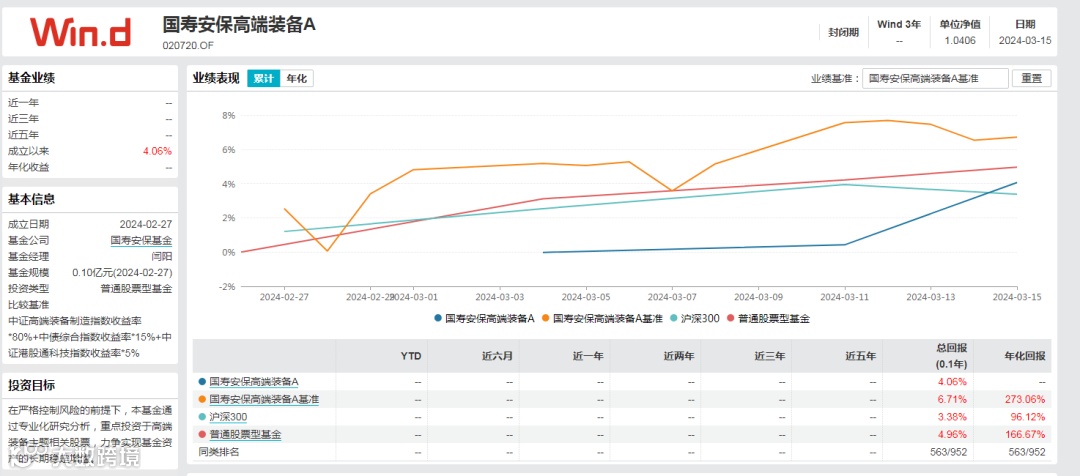The image size is (1080, 476).
Task: Click the Wind 3年 rating label
Action: pos(899,24)
